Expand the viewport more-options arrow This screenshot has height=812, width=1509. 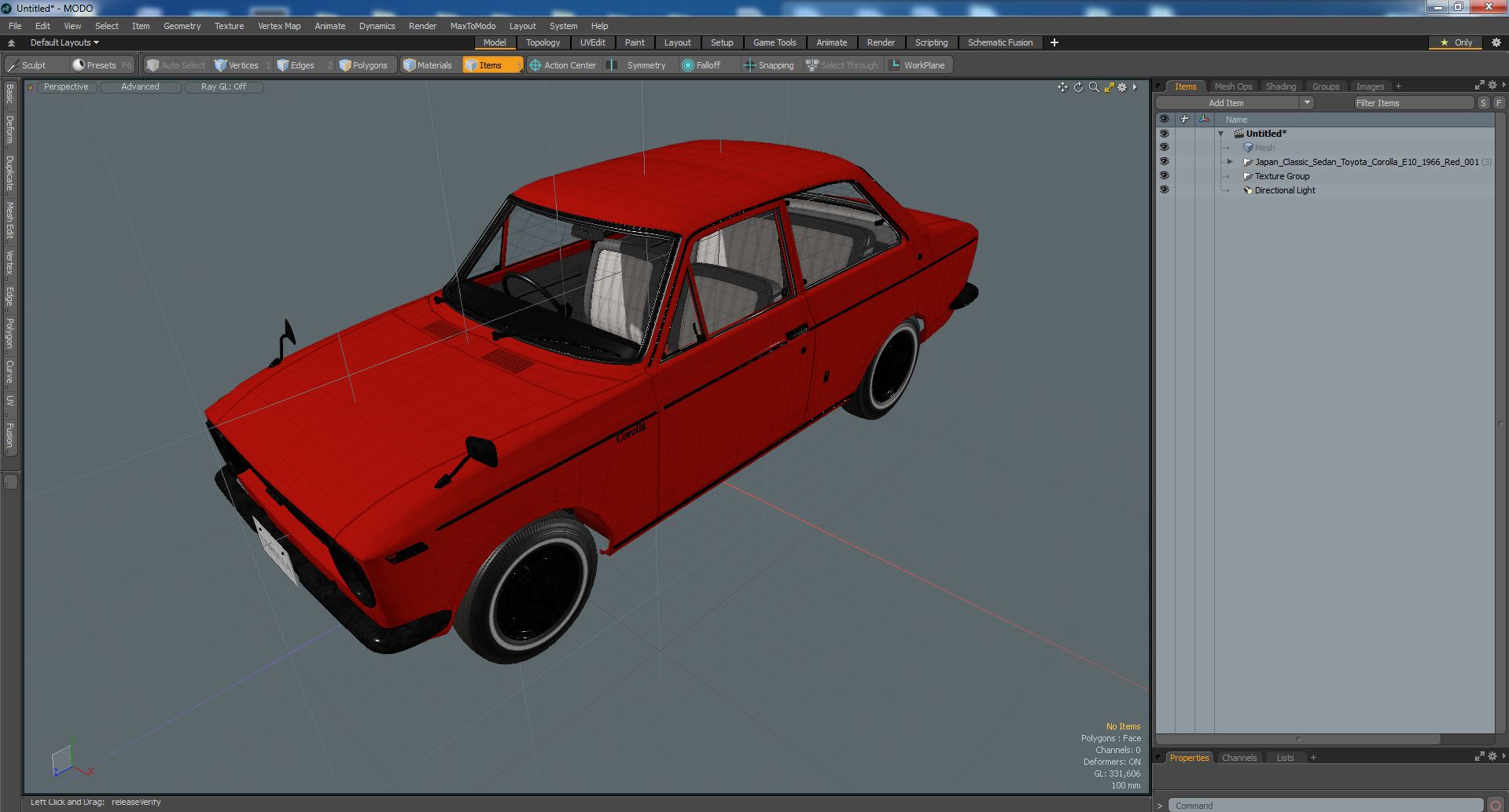pos(1135,87)
